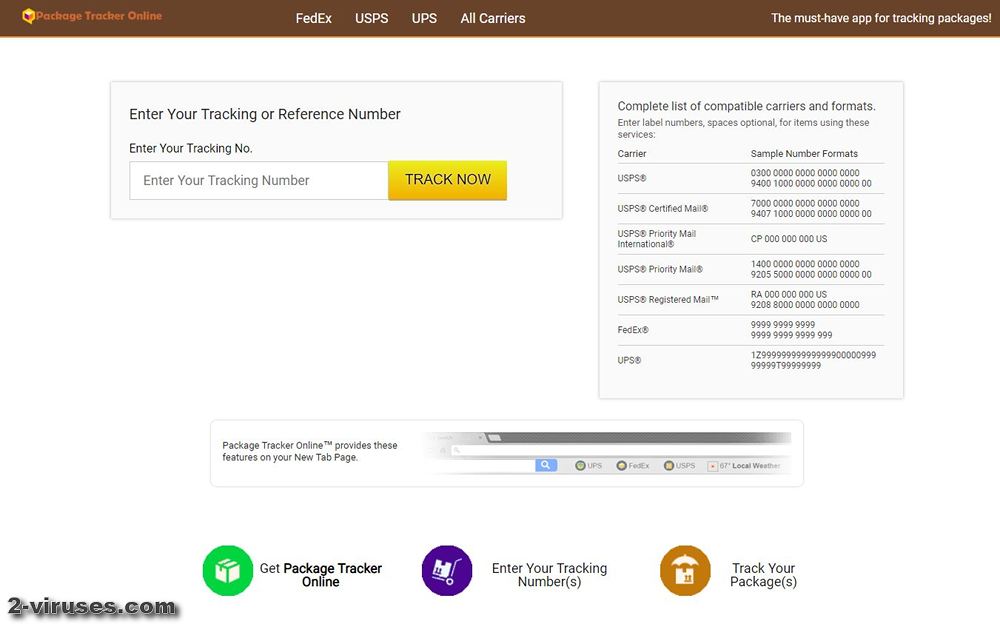Click the orange open package tracking icon
Viewport: 1000px width, 624px height.
click(x=684, y=570)
